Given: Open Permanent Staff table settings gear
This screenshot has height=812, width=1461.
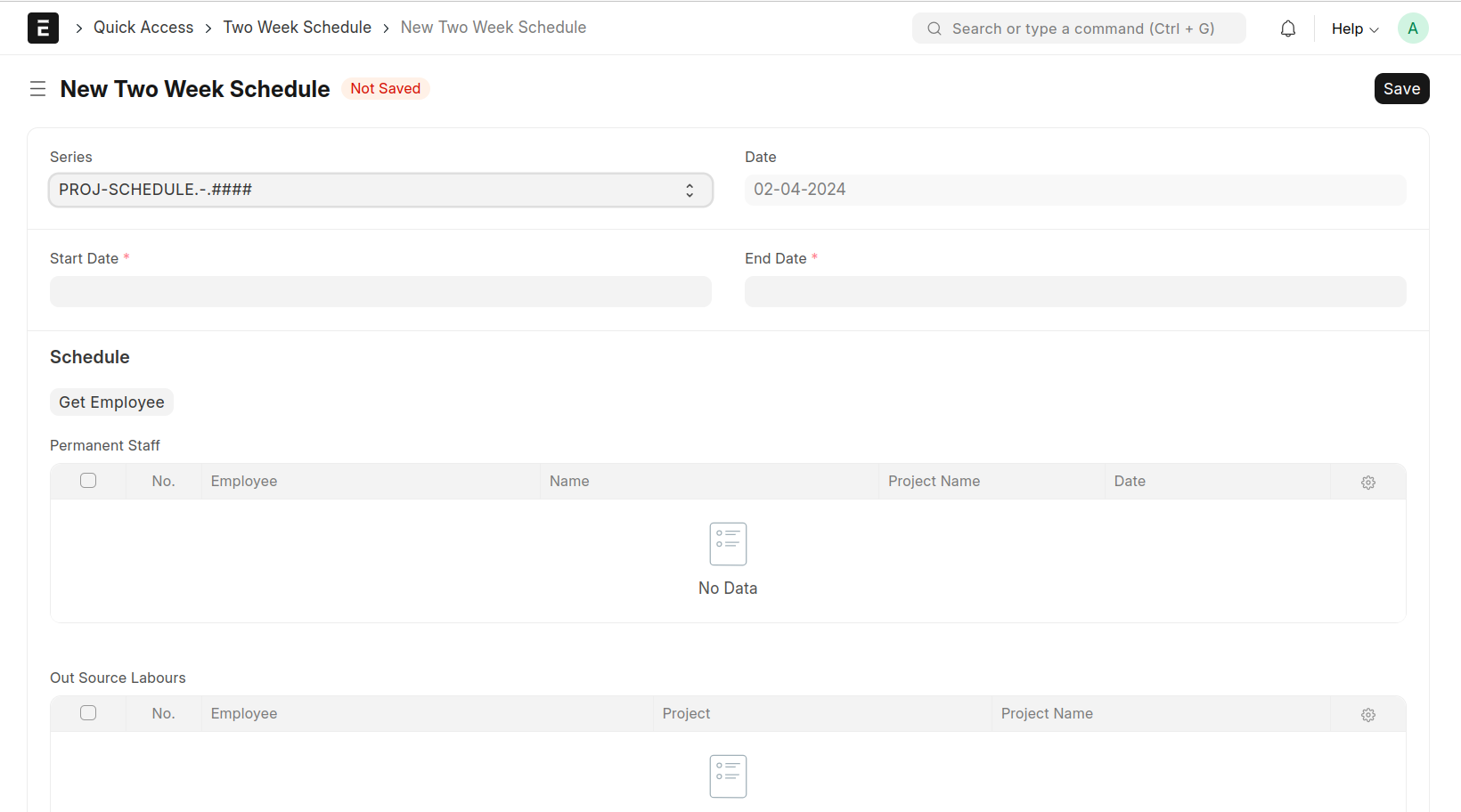Looking at the screenshot, I should [1367, 482].
